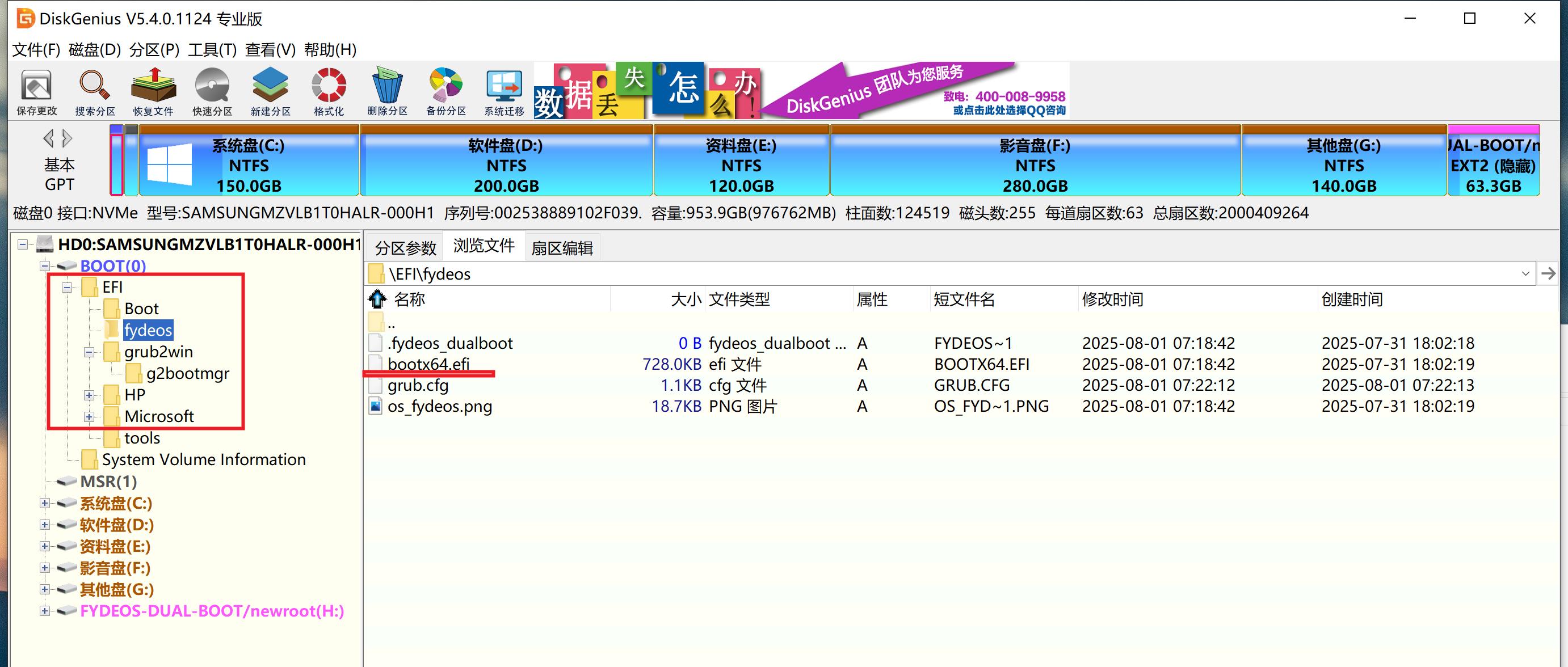Viewport: 1568px width, 667px height.
Task: Click the System Volume Information folder icon
Action: point(90,459)
